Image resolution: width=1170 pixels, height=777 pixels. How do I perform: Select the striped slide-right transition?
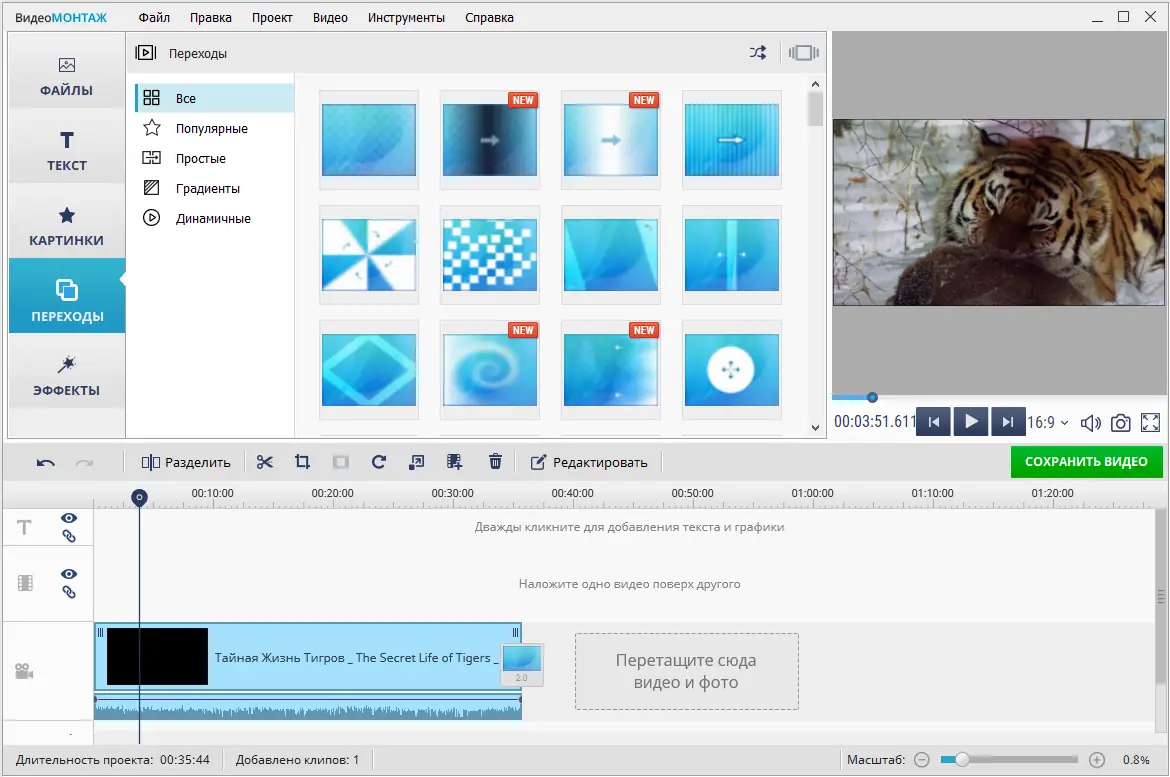tap(731, 140)
